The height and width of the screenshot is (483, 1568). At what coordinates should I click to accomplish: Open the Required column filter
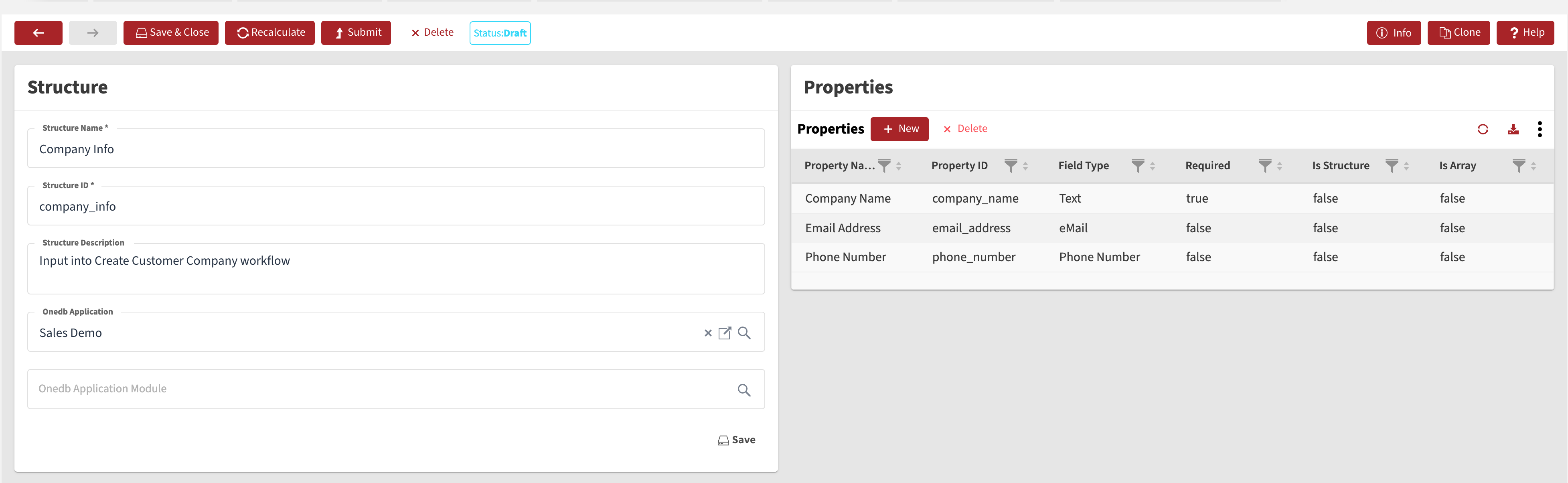pos(1264,165)
